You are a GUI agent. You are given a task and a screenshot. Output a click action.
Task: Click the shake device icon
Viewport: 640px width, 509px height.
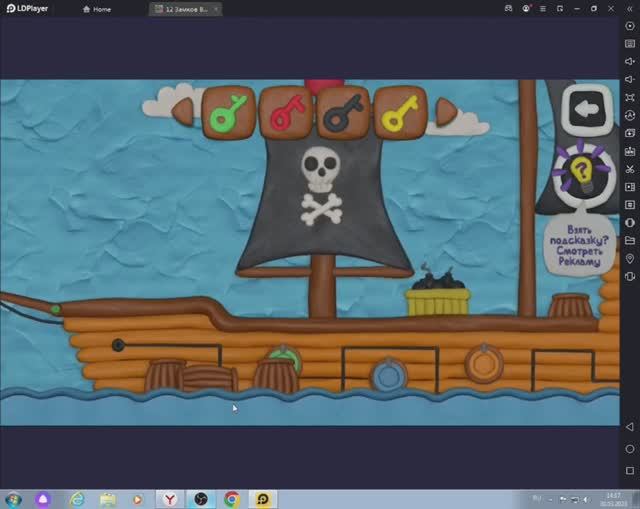[x=630, y=276]
